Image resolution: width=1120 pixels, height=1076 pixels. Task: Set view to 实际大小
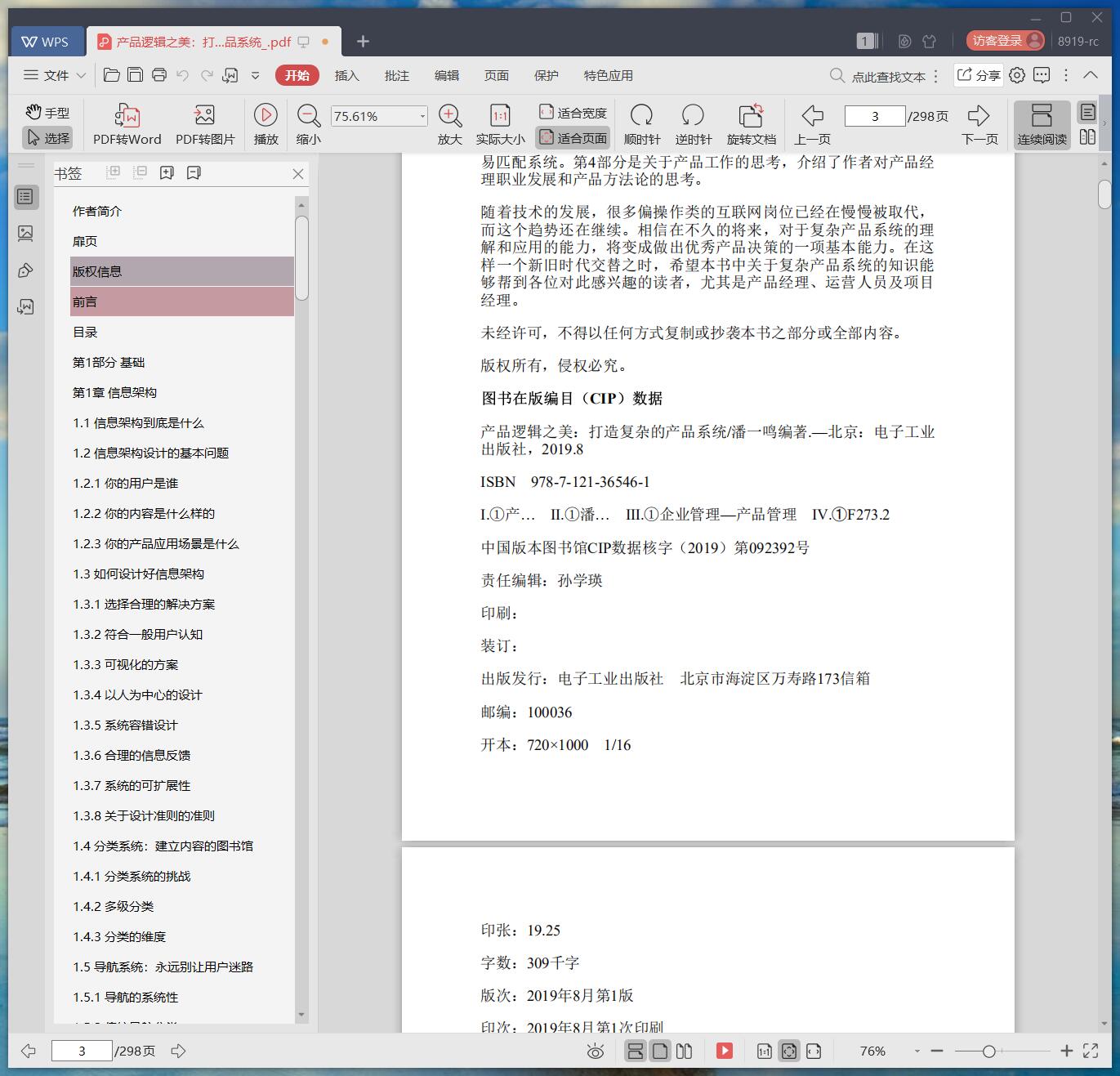pos(500,125)
